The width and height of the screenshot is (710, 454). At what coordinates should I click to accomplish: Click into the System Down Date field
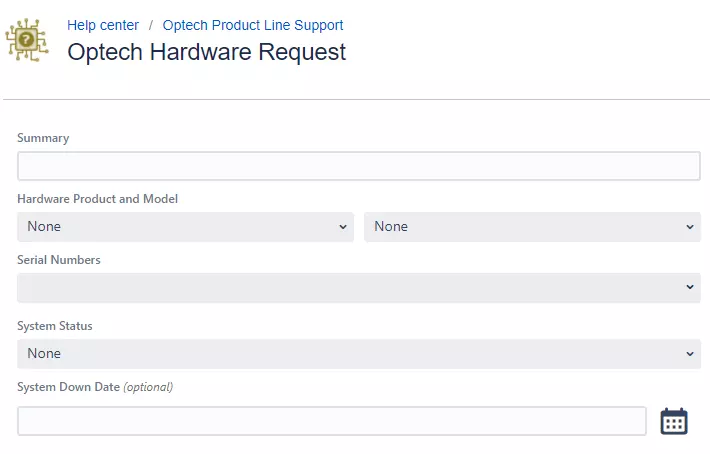[x=331, y=421]
